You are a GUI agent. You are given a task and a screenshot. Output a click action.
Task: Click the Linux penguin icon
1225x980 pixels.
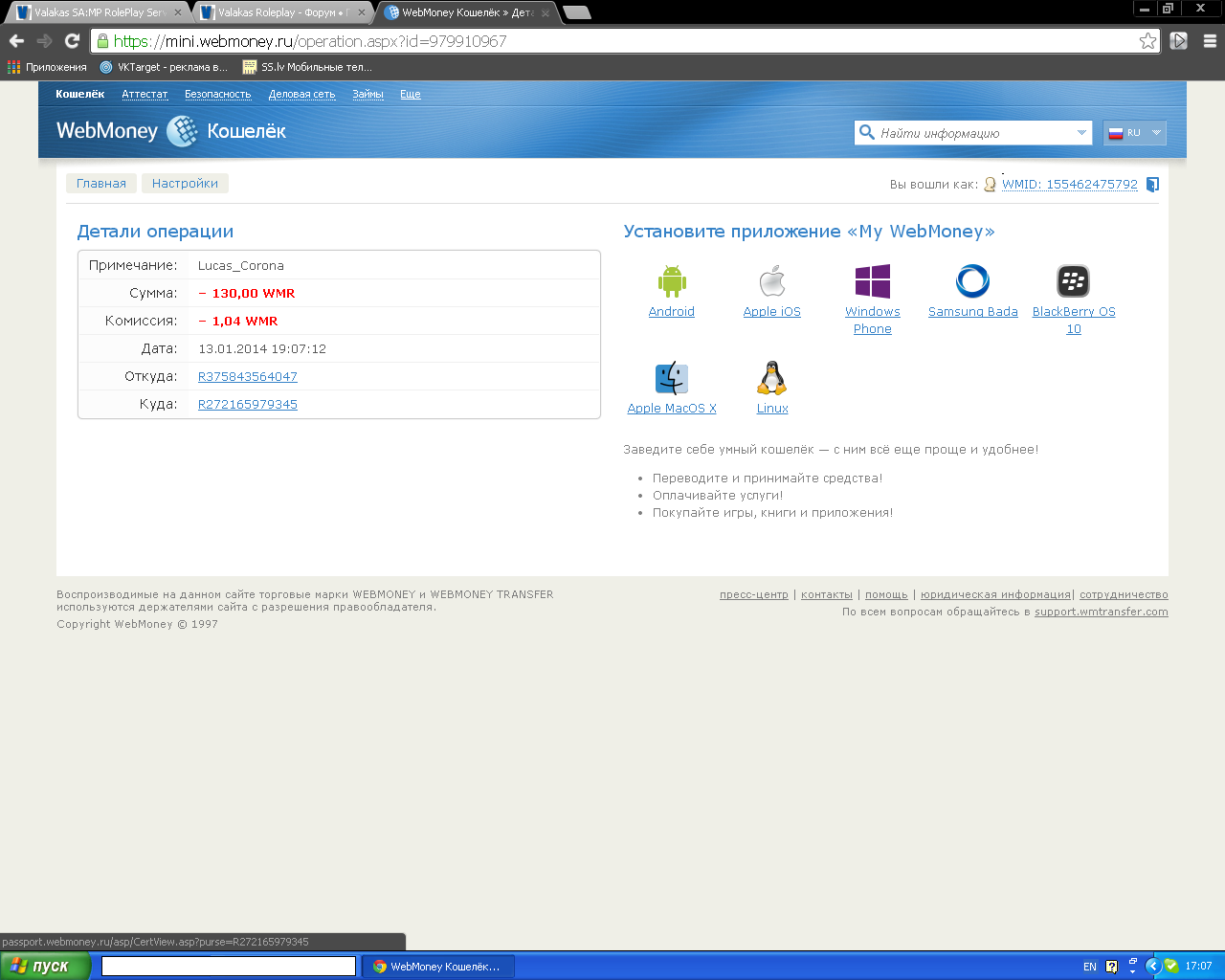[771, 378]
